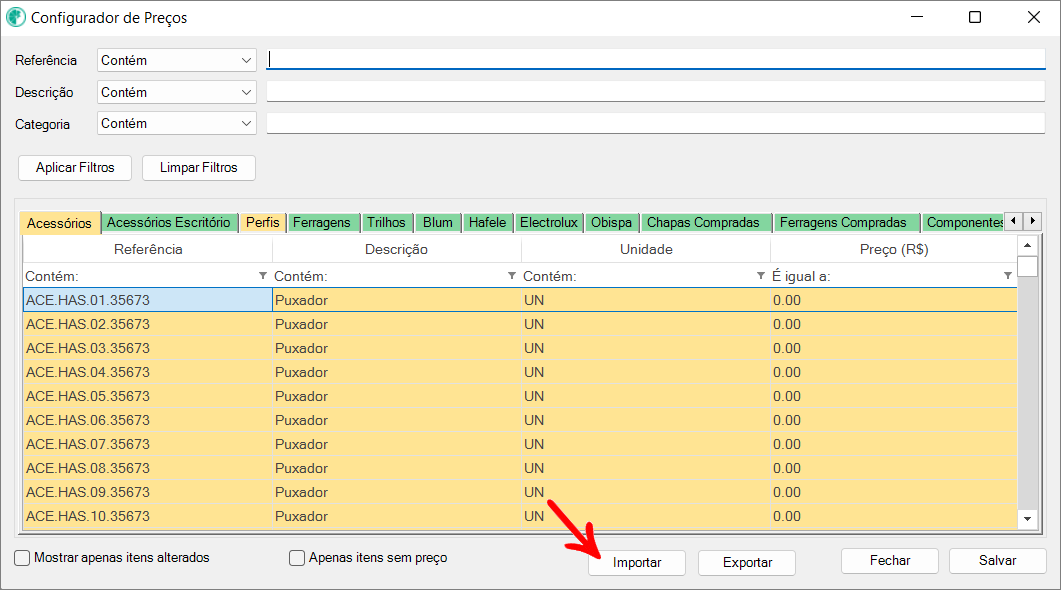
Task: Enable Mostrar apenas itens alterados checkbox
Action: pyautogui.click(x=22, y=558)
